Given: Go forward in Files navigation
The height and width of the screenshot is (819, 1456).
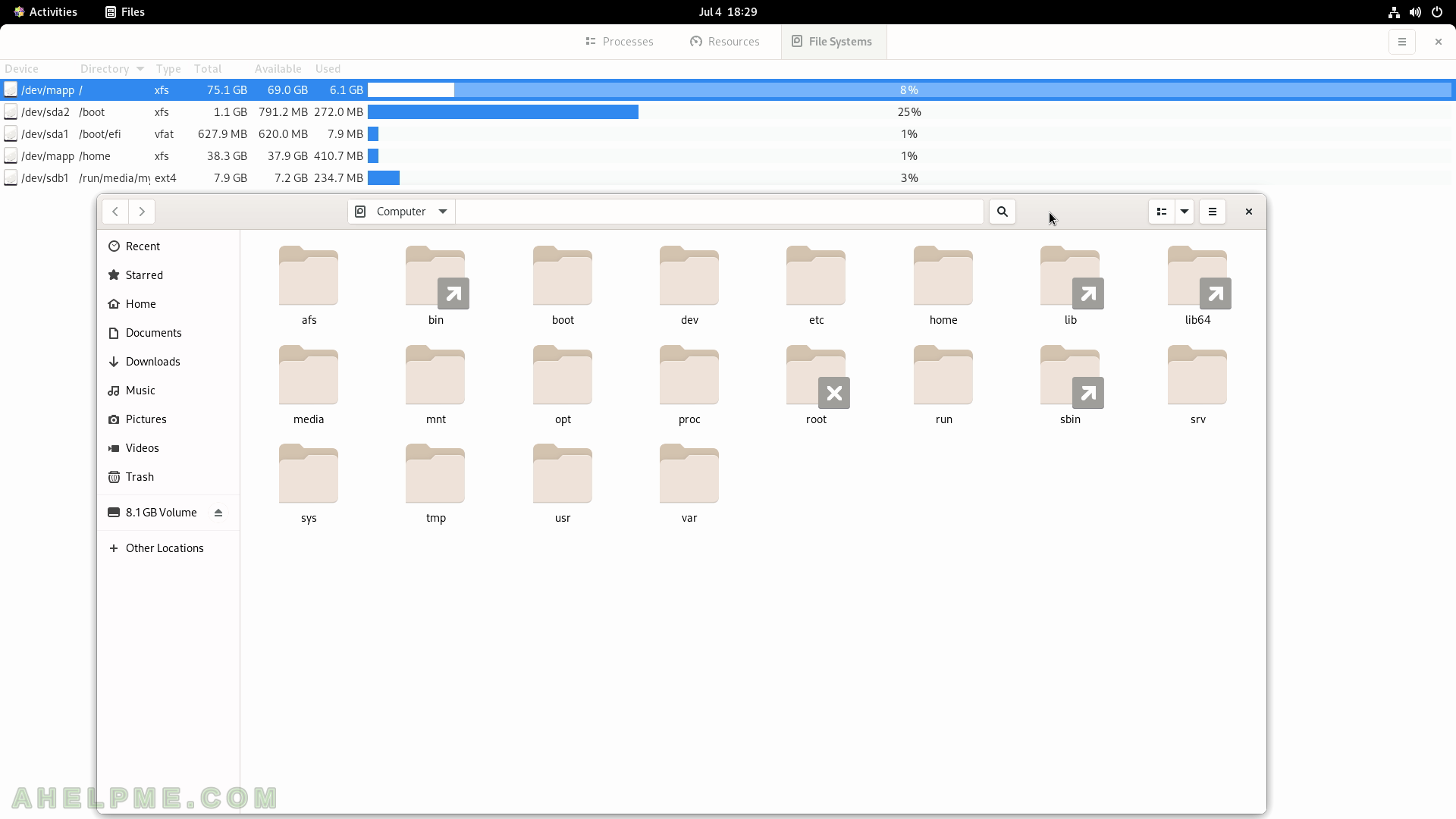Looking at the screenshot, I should tap(142, 212).
